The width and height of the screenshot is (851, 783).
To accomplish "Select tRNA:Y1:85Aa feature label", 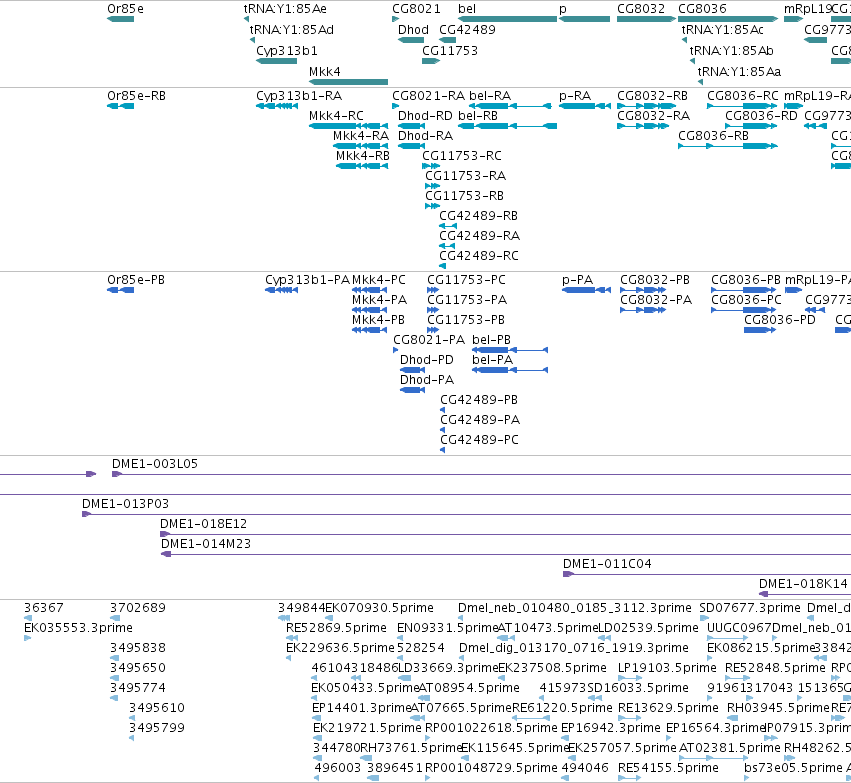I will [739, 72].
